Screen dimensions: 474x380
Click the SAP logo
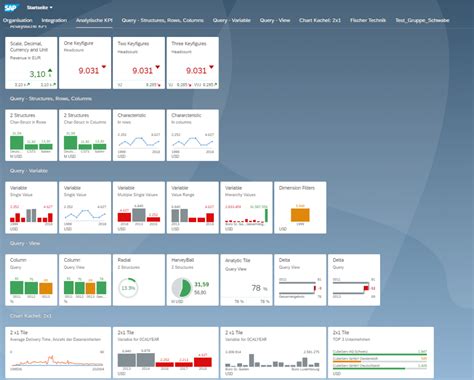(12, 7)
